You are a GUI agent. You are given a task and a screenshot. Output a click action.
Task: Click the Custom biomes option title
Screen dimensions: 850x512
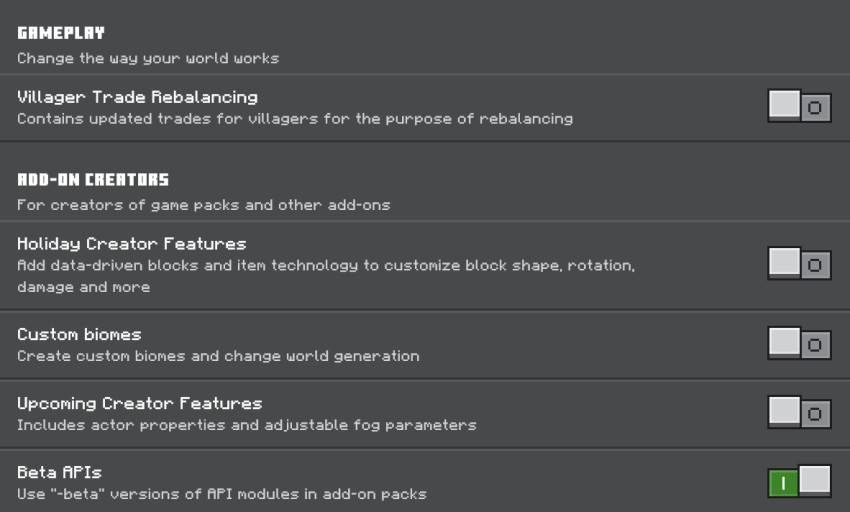79,334
